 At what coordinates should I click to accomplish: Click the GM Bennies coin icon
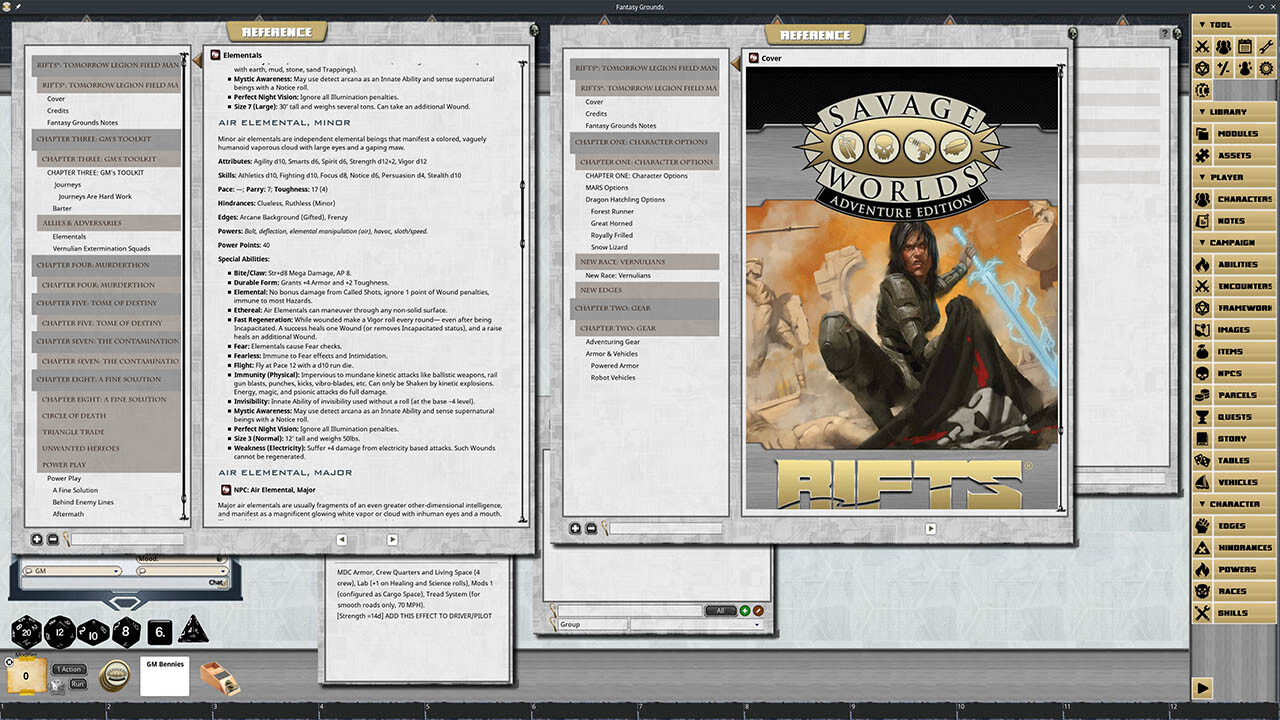click(x=115, y=676)
